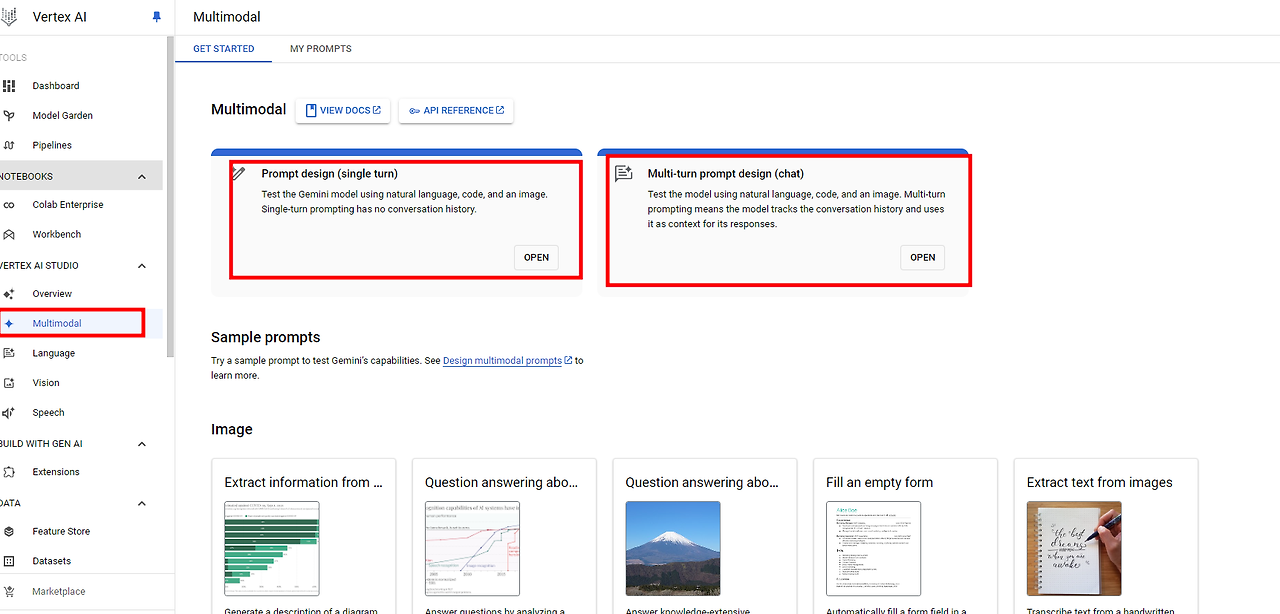Screen dimensions: 1280x614
Task: Click the AI systems chart sample thumbnail
Action: pyautogui.click(x=472, y=548)
